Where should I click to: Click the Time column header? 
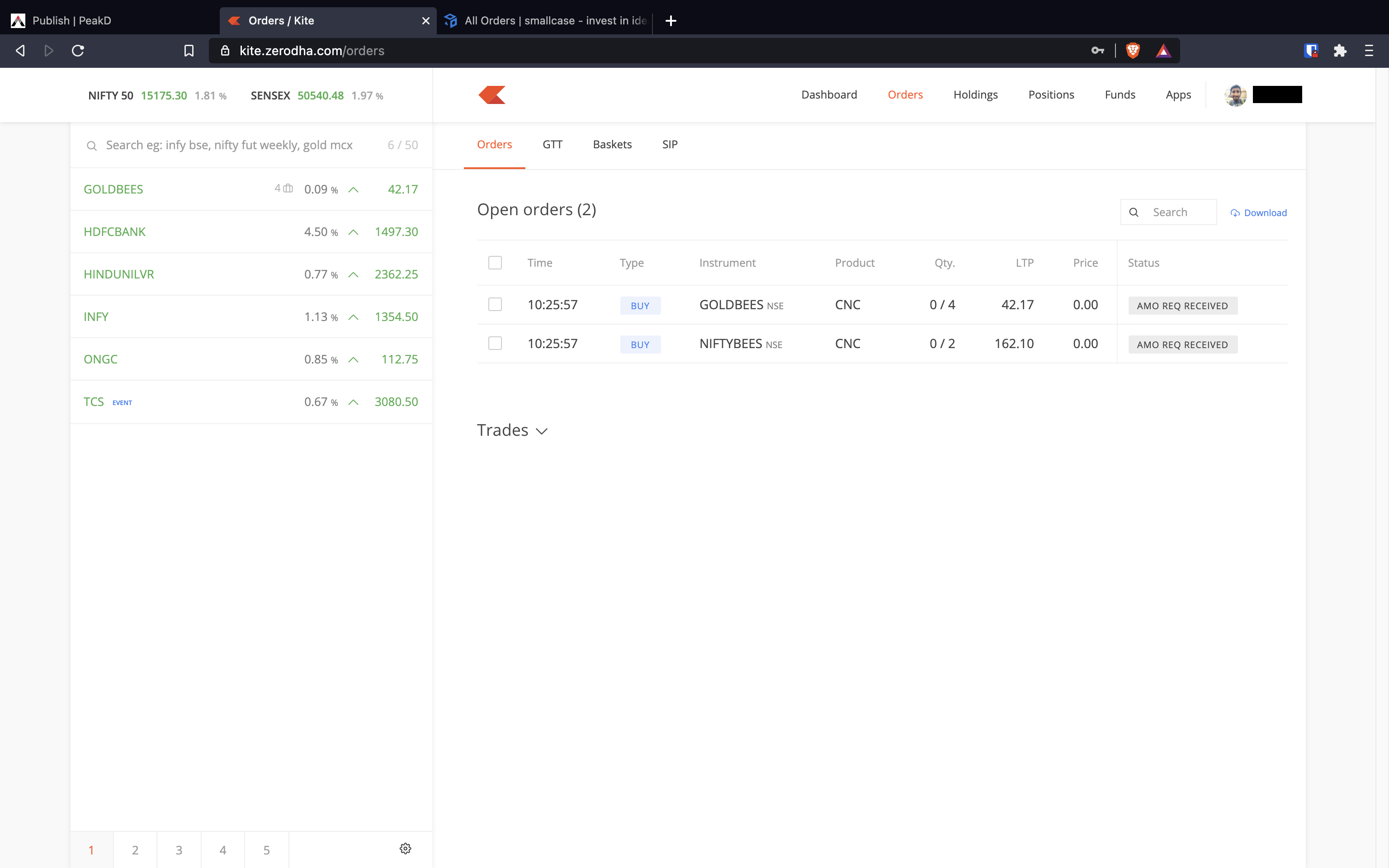[x=539, y=263]
